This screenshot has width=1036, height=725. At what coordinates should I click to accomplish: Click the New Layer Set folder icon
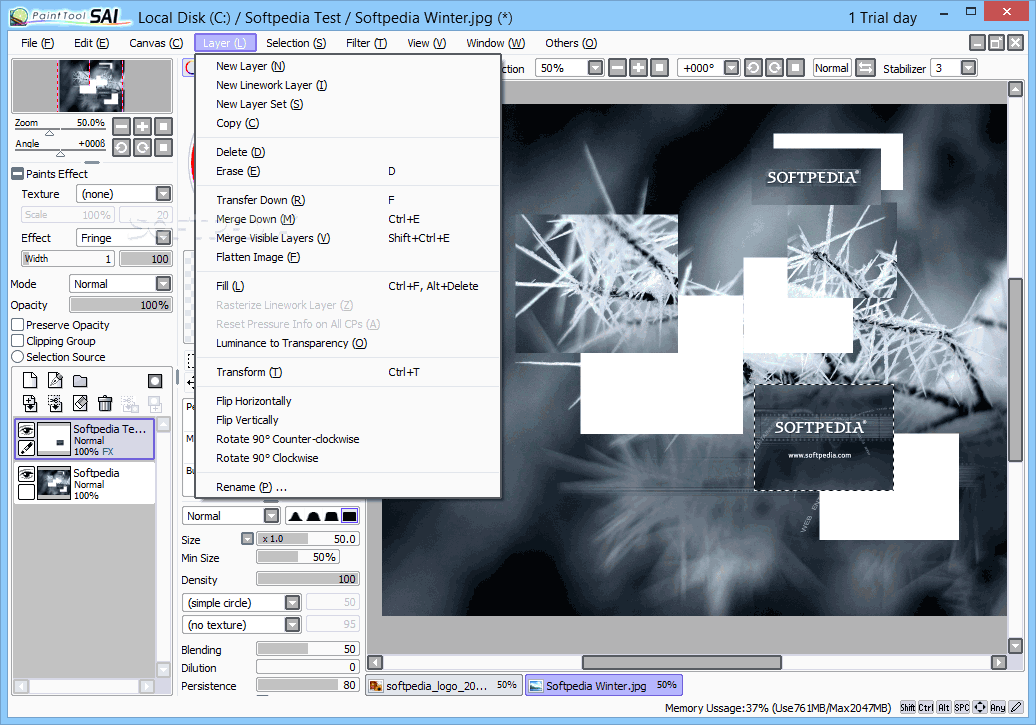tap(80, 381)
